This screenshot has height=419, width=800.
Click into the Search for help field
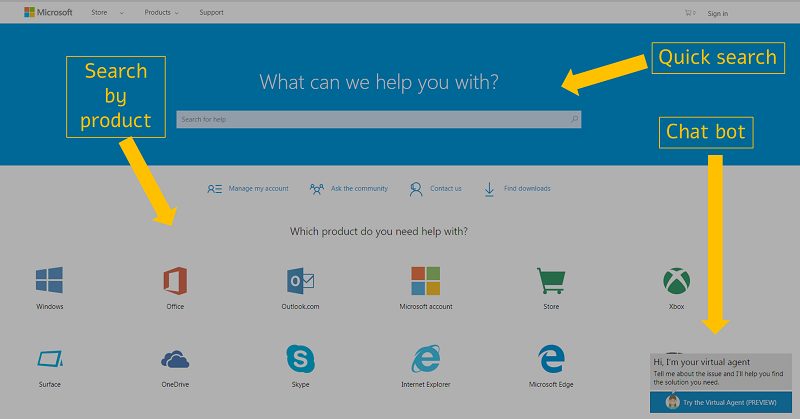[379, 119]
